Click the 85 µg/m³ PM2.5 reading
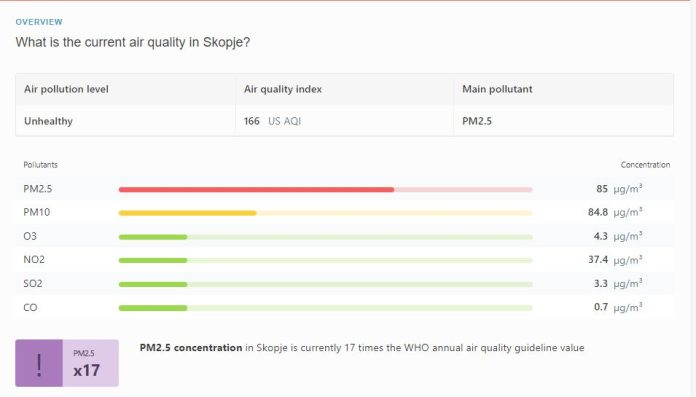This screenshot has height=397, width=696. 619,189
